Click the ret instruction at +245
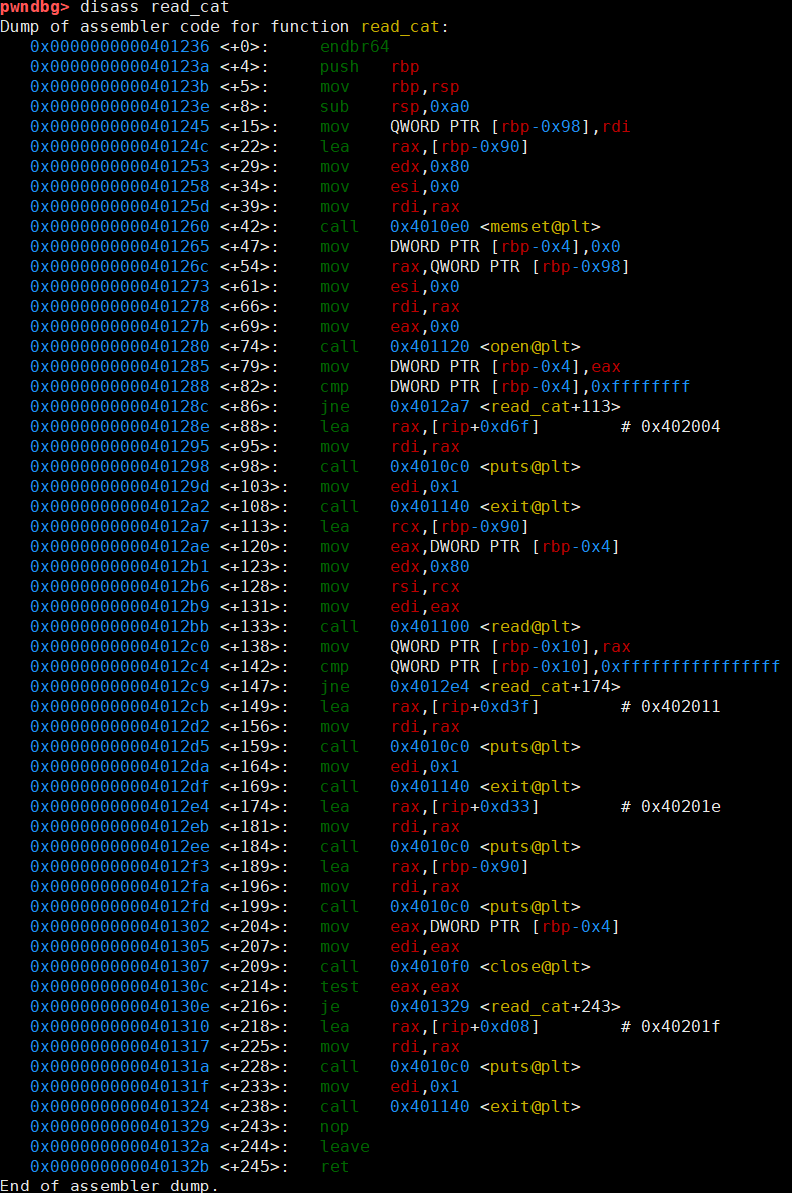Viewport: 792px width, 1193px height. pyautogui.click(x=334, y=1167)
